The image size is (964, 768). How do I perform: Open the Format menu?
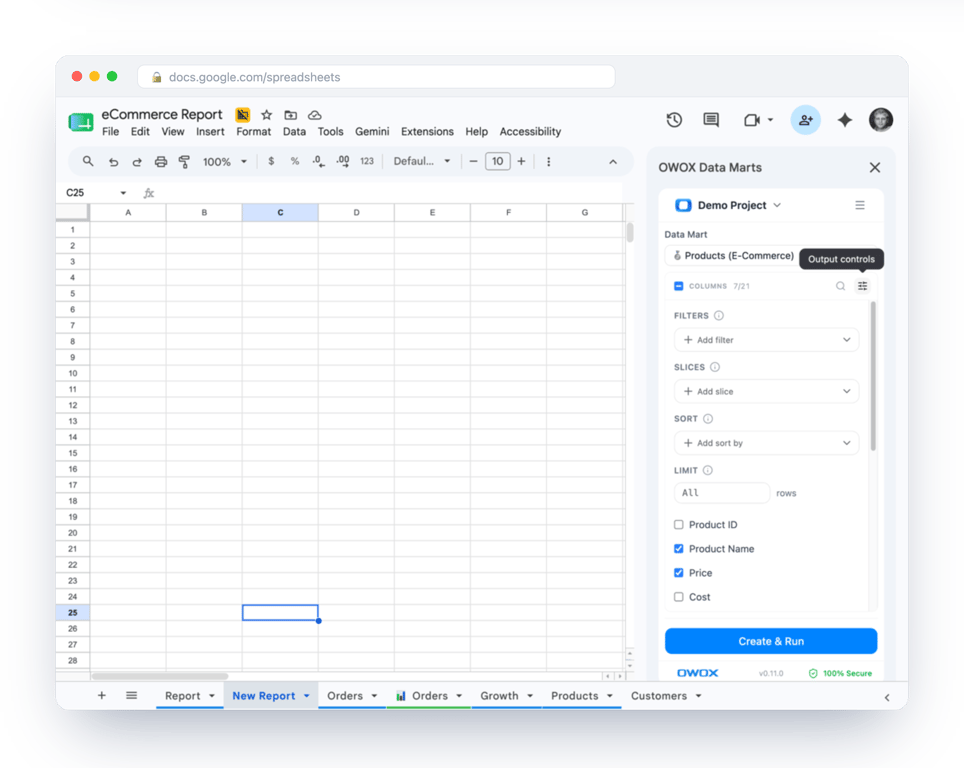pyautogui.click(x=253, y=132)
